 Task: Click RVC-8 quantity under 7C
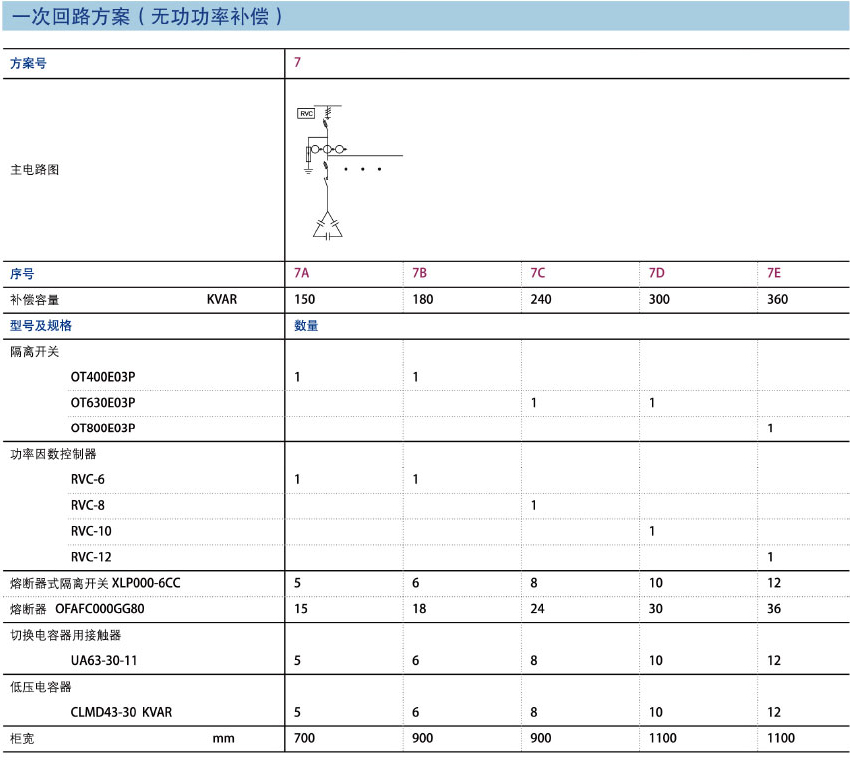click(533, 505)
